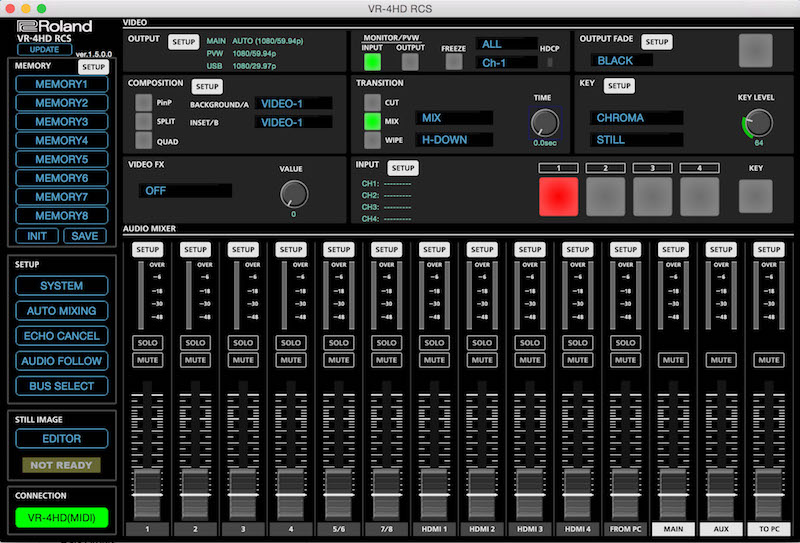The image size is (800, 543).
Task: Open the monitor ALL dropdown
Action: click(x=507, y=44)
